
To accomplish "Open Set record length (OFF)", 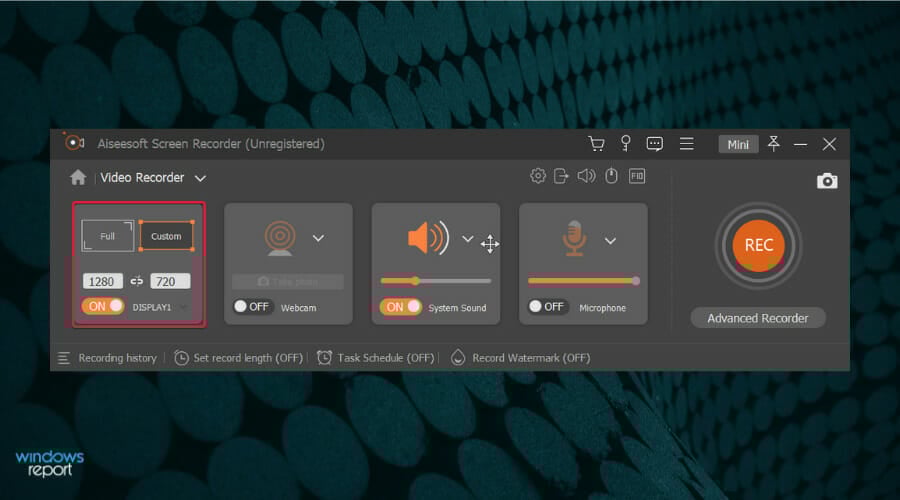I will pos(248,358).
